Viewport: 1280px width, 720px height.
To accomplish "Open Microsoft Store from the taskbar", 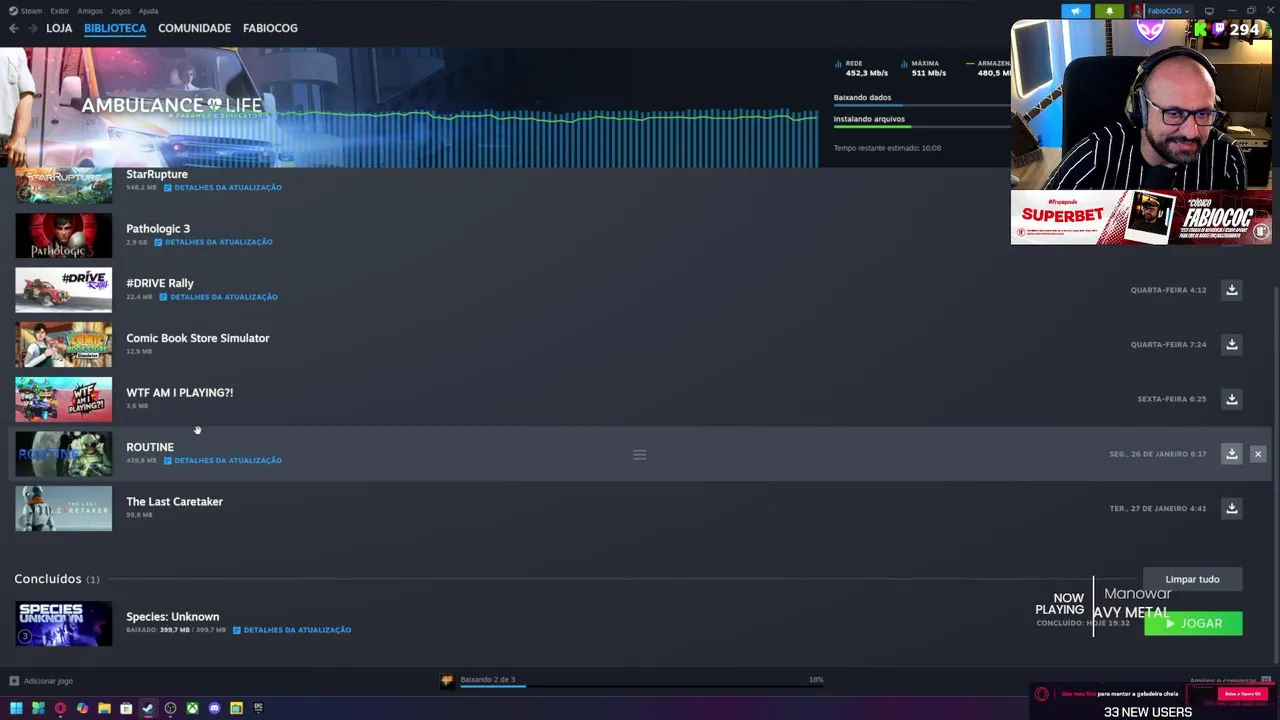I will pyautogui.click(x=126, y=708).
